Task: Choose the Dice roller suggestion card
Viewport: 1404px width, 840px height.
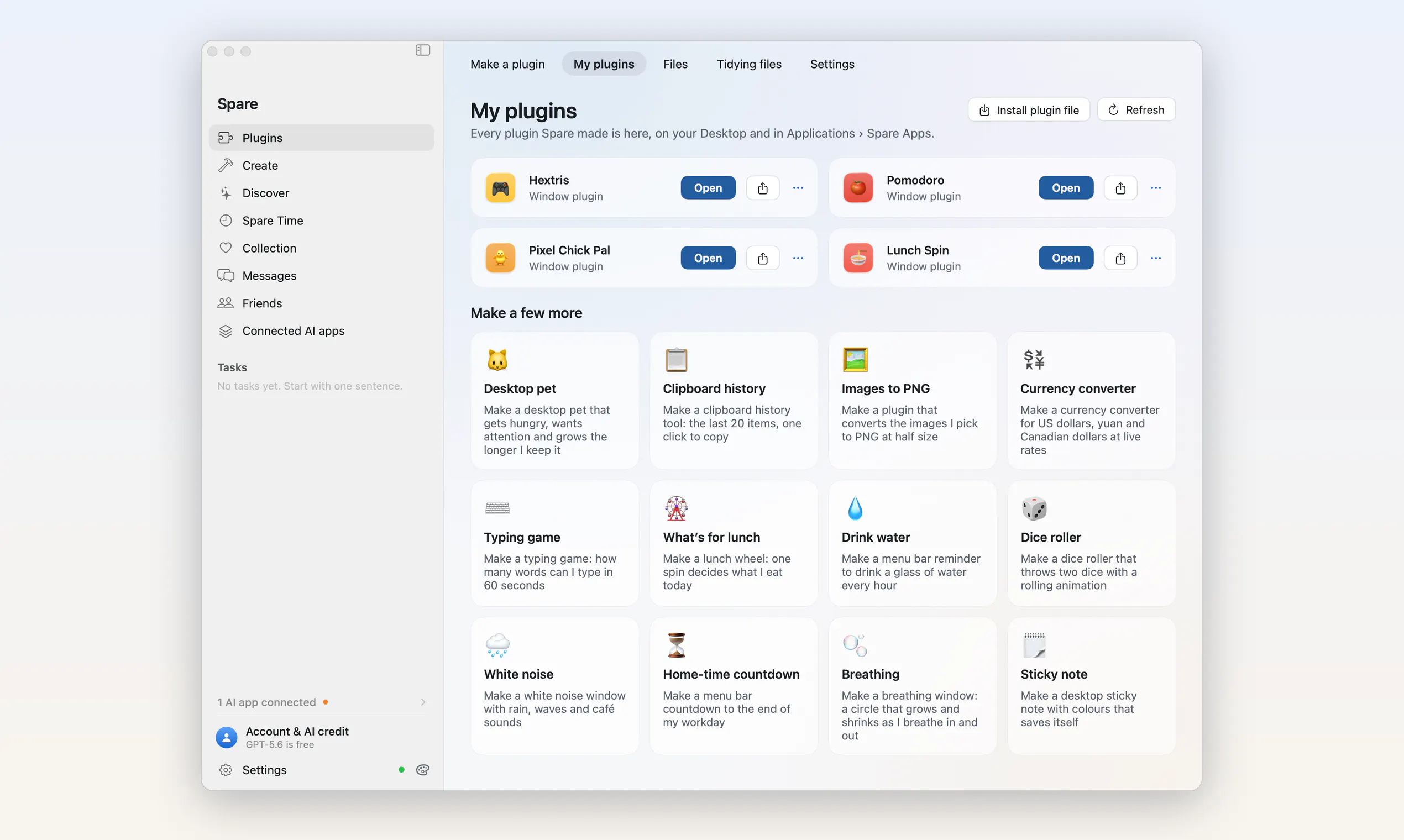Action: 1091,543
